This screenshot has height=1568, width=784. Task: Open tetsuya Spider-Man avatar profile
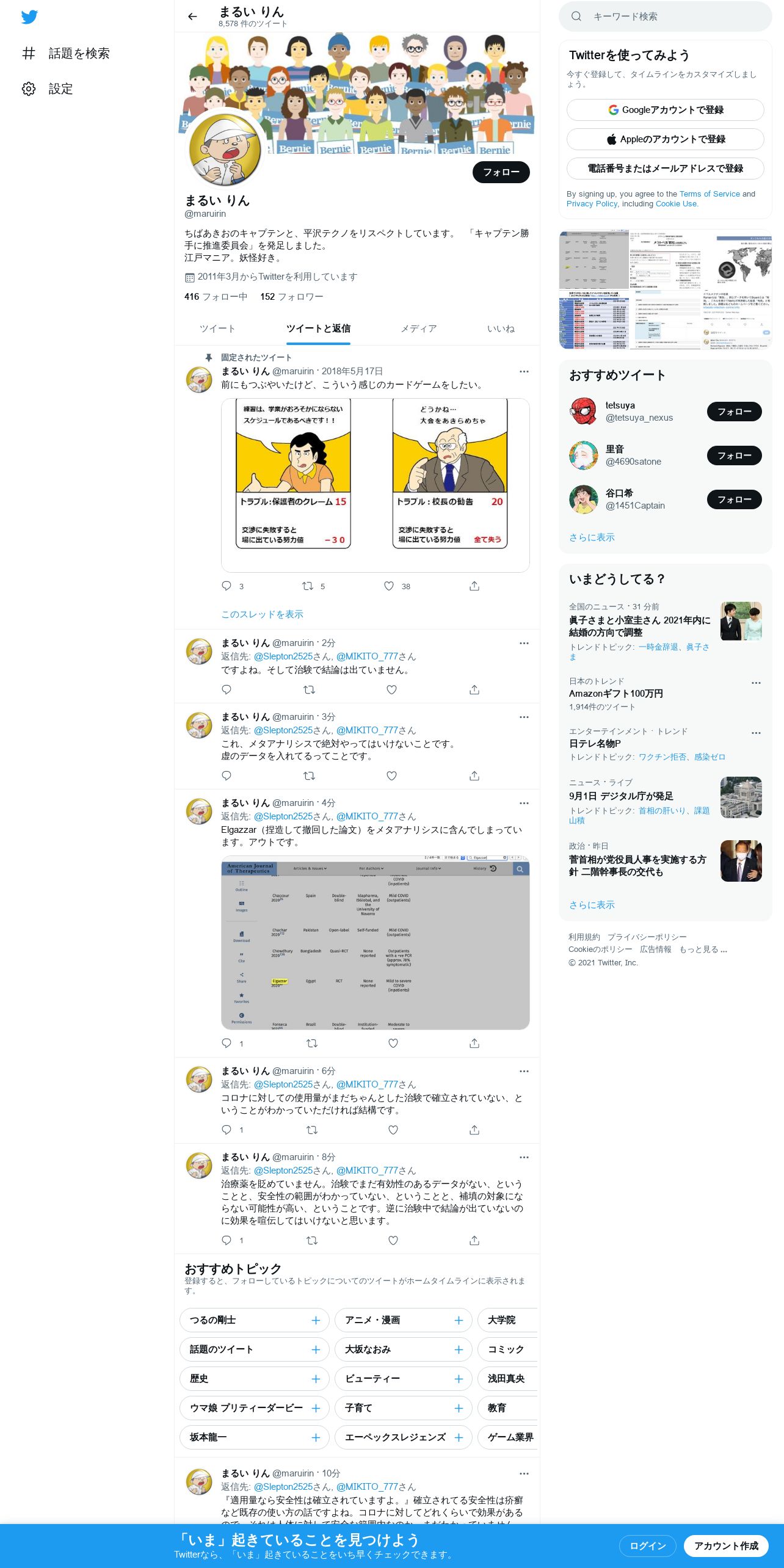coord(584,412)
